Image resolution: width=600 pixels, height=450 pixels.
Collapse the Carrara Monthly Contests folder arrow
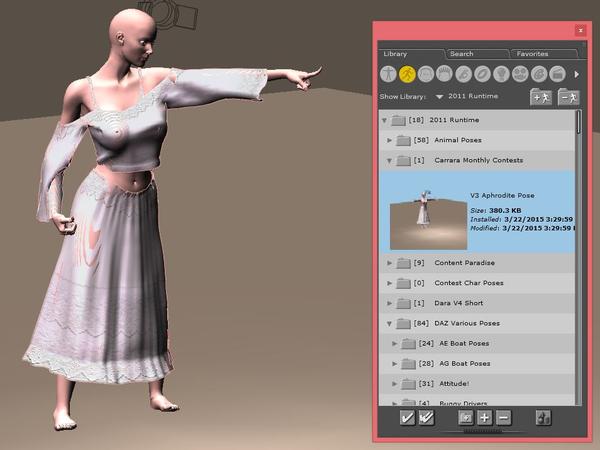point(390,161)
